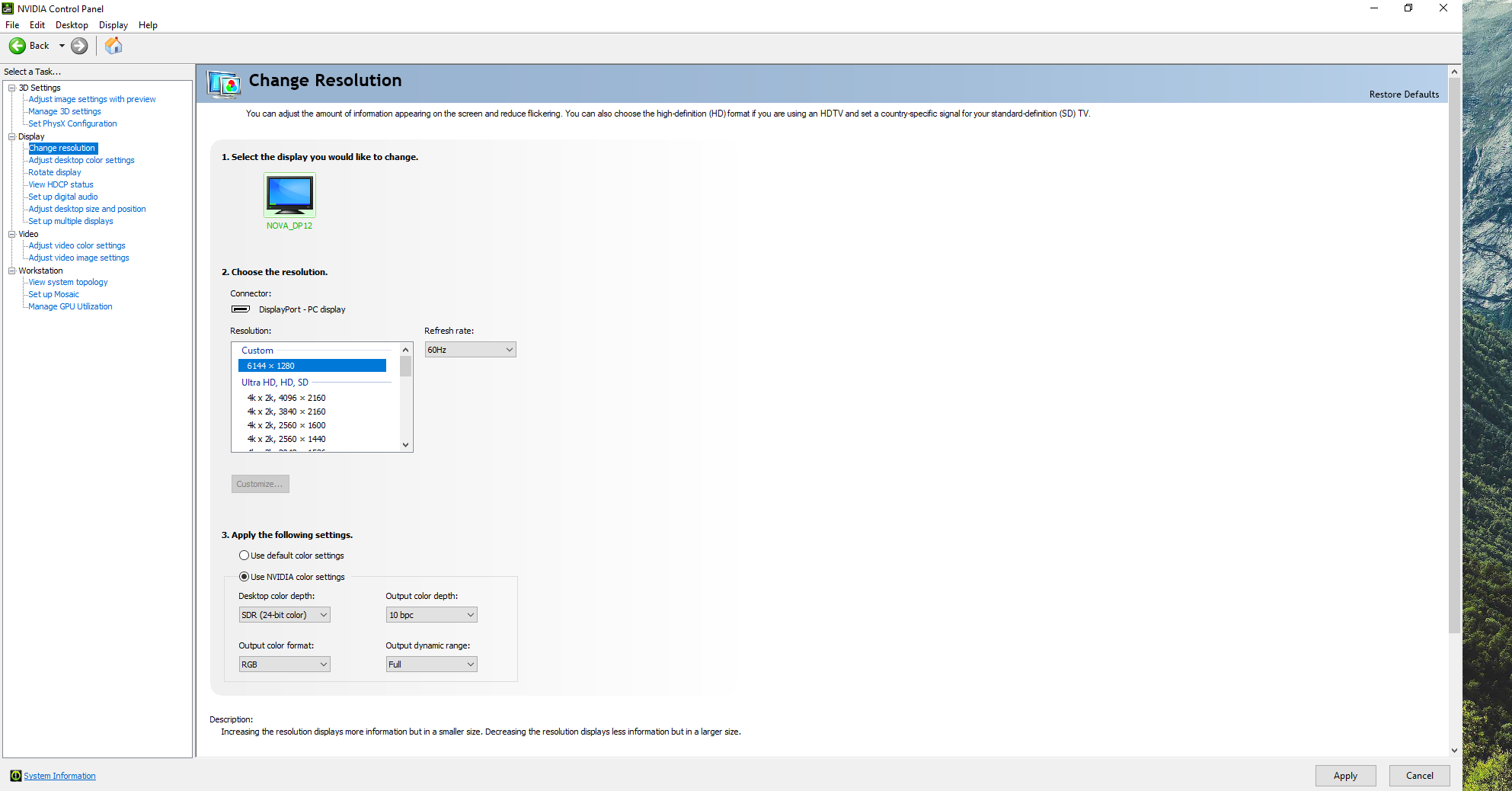Viewport: 1512px width, 791px height.
Task: Collapse the 3D Settings tree node
Action: tap(12, 88)
